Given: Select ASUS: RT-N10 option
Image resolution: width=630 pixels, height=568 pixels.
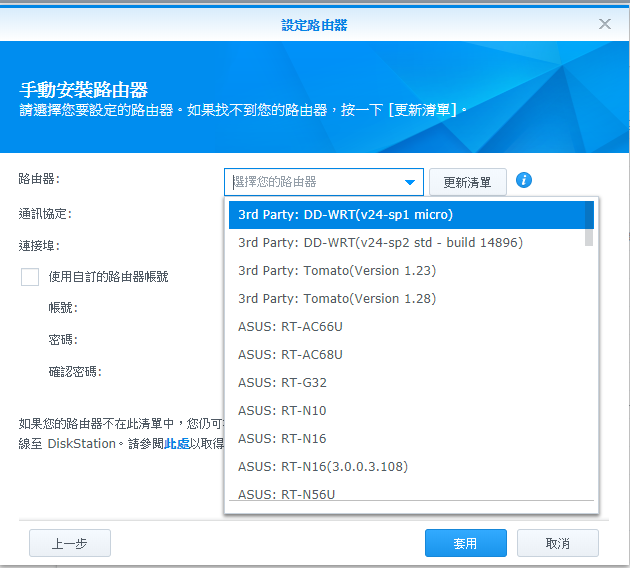Looking at the screenshot, I should pos(411,411).
